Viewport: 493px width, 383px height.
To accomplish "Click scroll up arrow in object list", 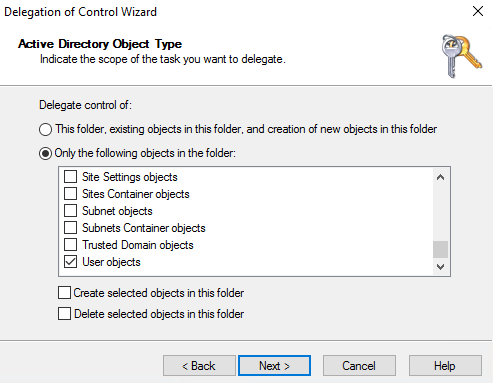I will click(440, 177).
